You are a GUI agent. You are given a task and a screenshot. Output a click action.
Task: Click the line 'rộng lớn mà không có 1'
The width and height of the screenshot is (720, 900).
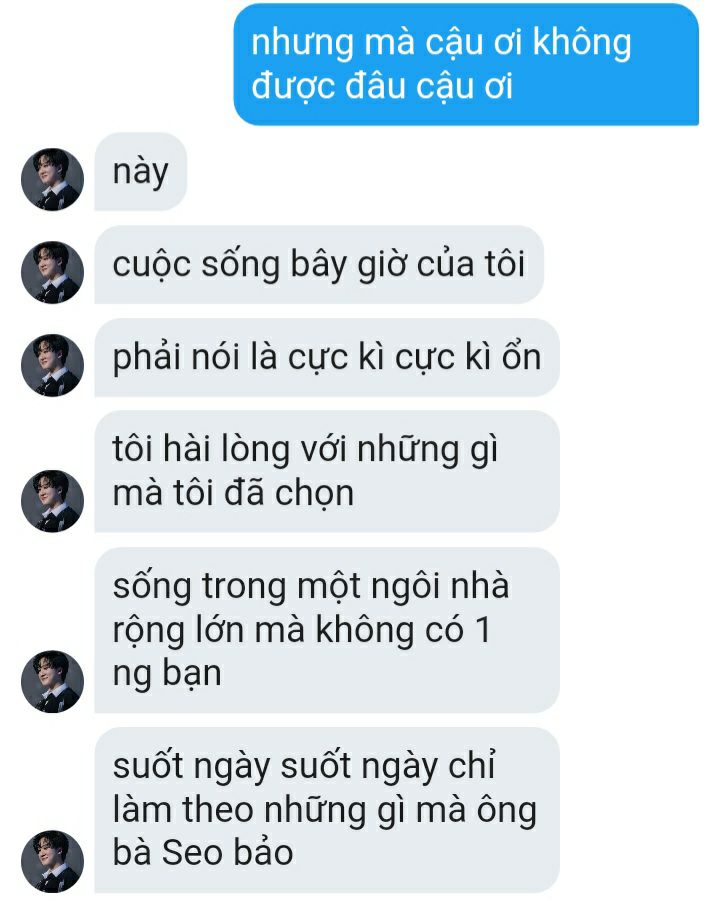pyautogui.click(x=301, y=630)
